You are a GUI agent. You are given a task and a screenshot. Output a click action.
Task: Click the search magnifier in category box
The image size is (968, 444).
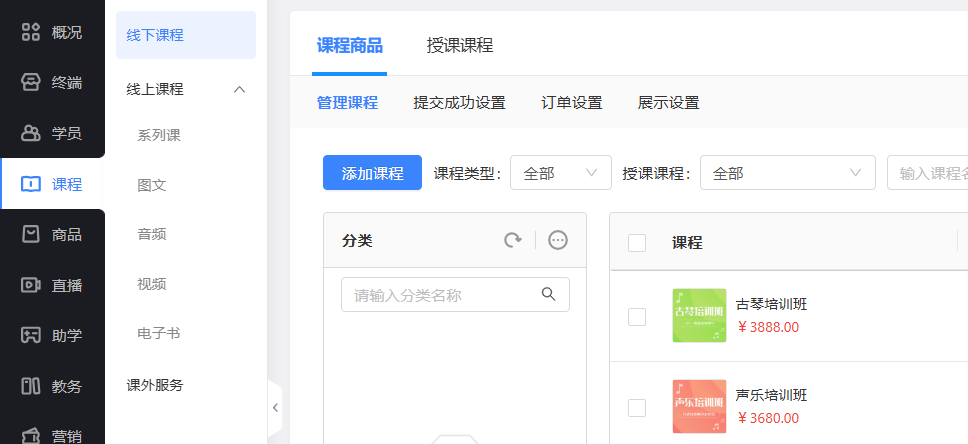548,294
